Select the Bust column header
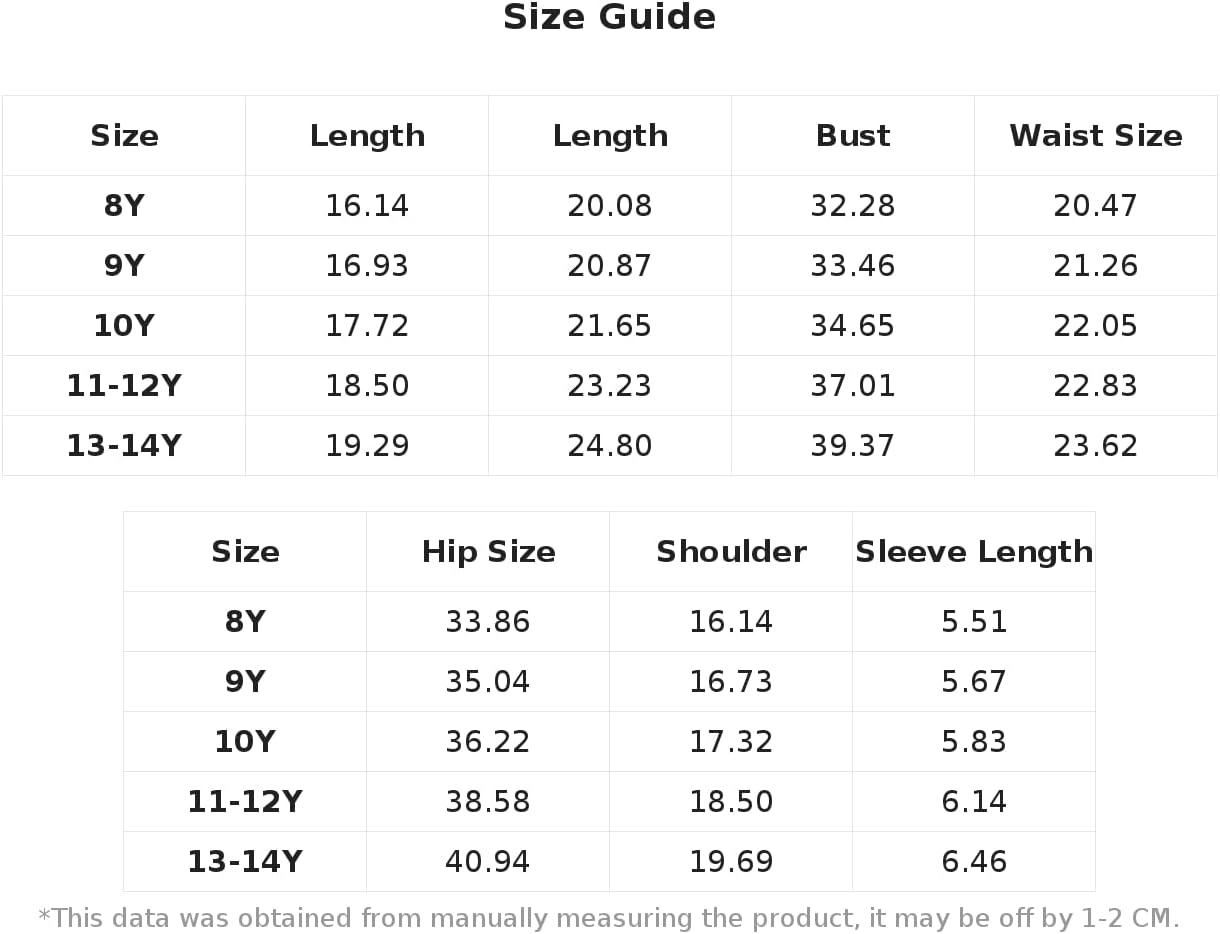This screenshot has width=1220, height=934. click(853, 136)
